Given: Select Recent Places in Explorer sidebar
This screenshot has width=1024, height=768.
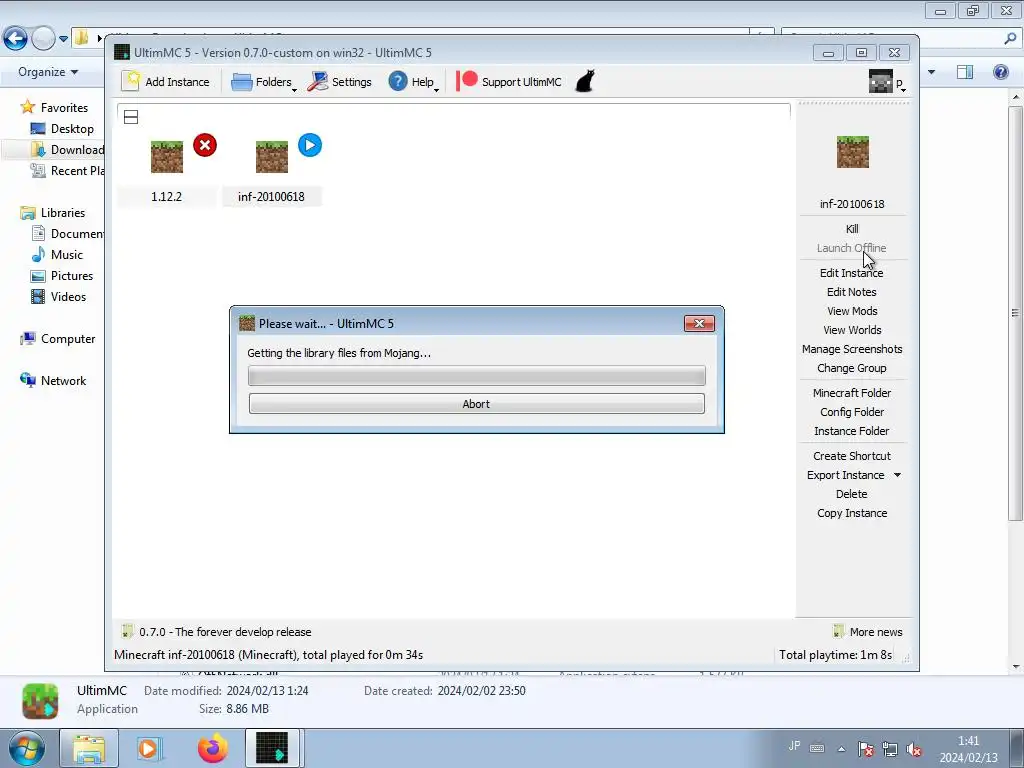Looking at the screenshot, I should pos(67,170).
